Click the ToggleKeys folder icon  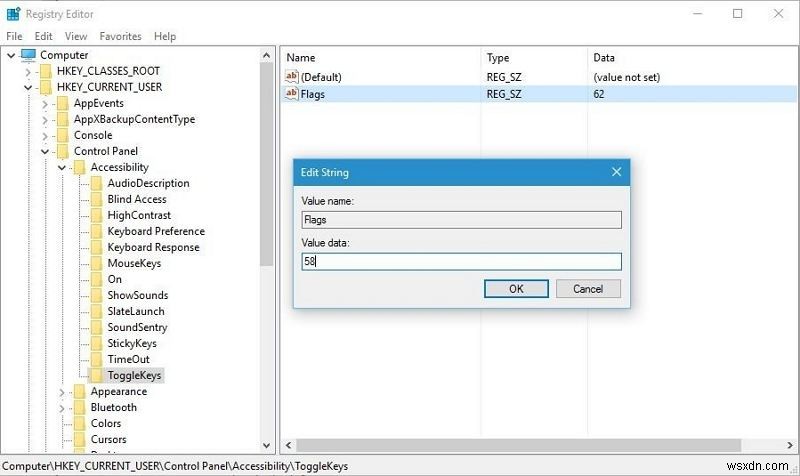[x=96, y=375]
